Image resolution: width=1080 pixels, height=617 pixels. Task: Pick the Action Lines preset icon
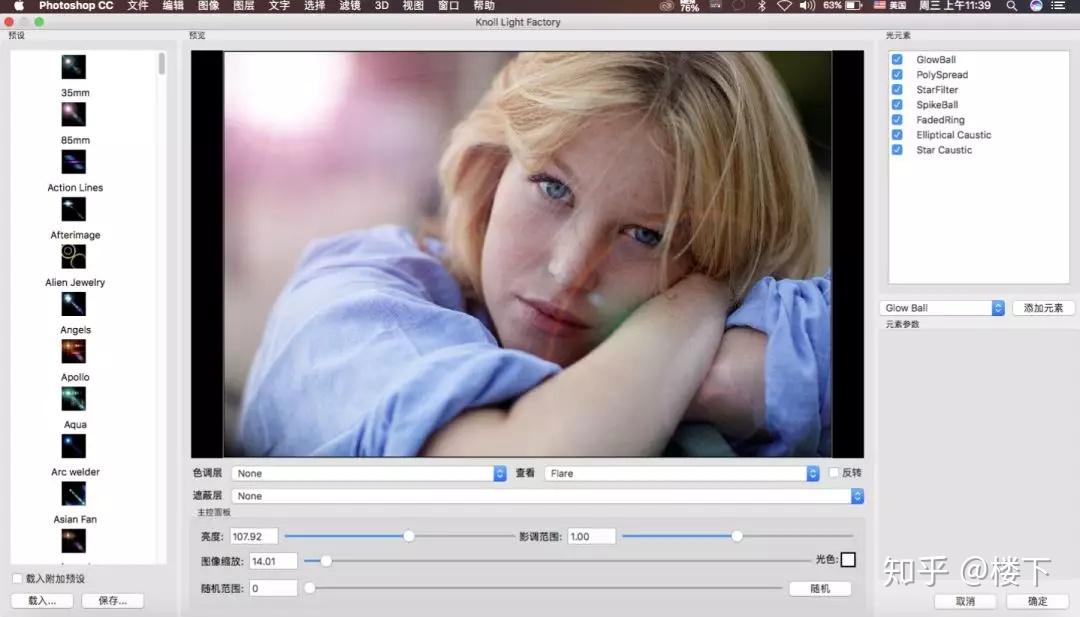point(74,162)
